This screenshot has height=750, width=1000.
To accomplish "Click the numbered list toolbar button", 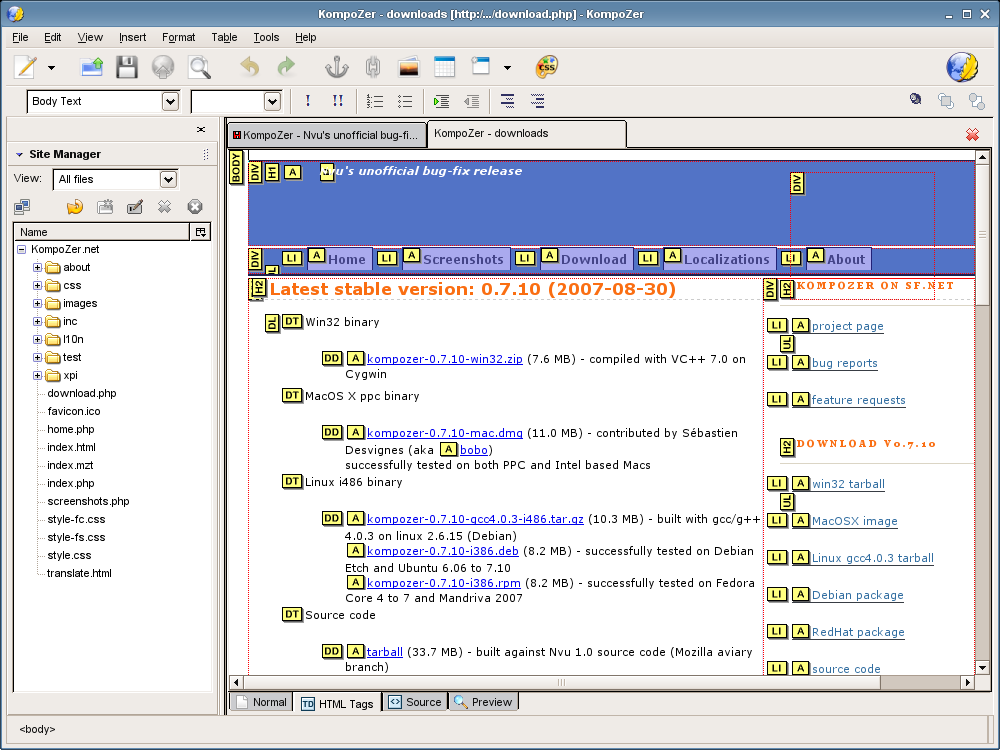I will tap(375, 101).
